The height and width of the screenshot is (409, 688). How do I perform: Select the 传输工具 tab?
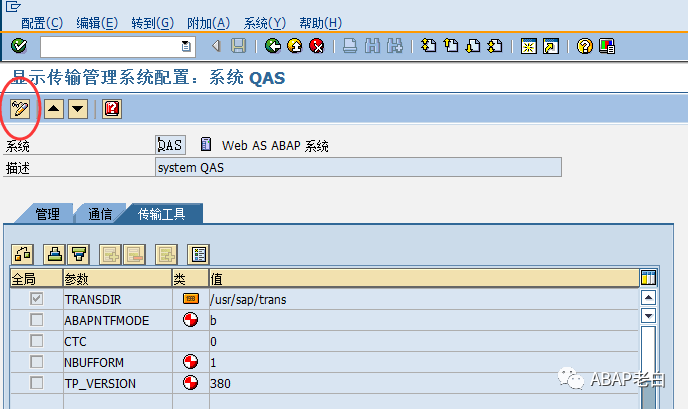click(x=161, y=214)
